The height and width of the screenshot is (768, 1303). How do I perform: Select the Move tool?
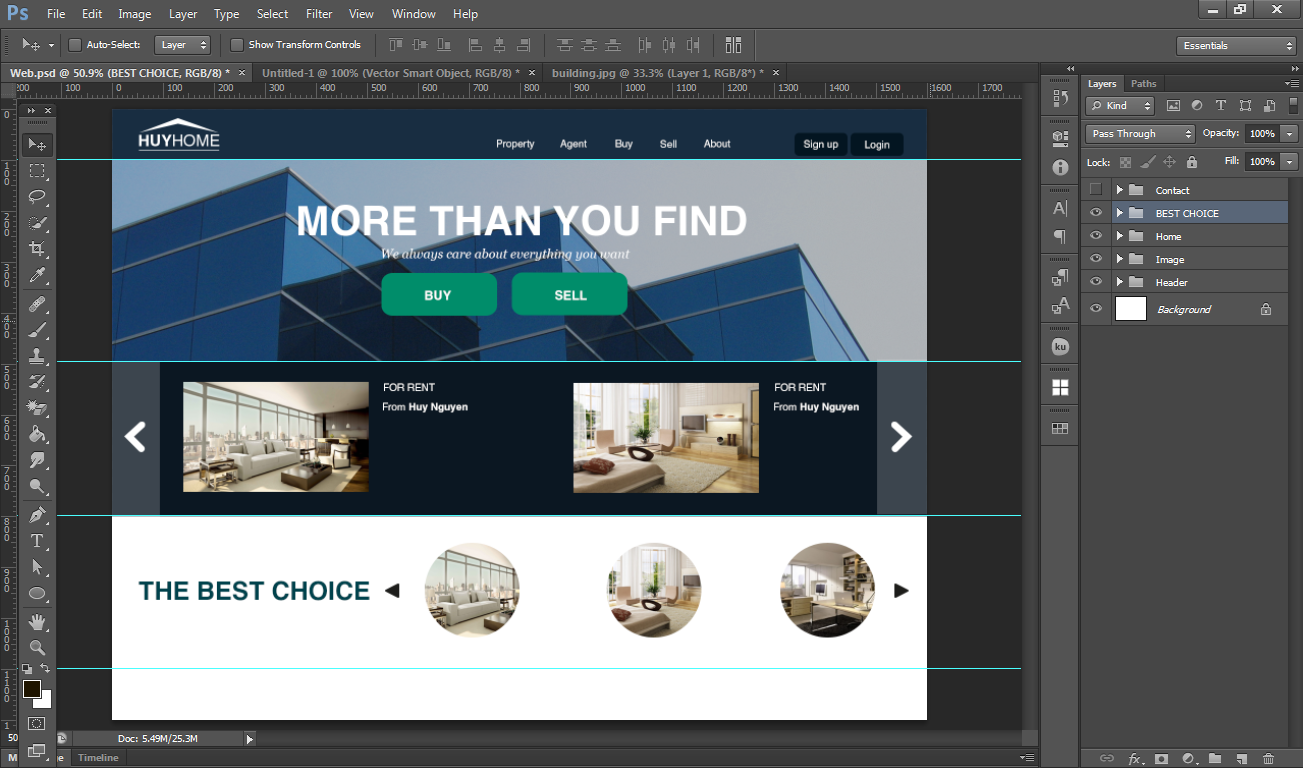click(x=37, y=144)
